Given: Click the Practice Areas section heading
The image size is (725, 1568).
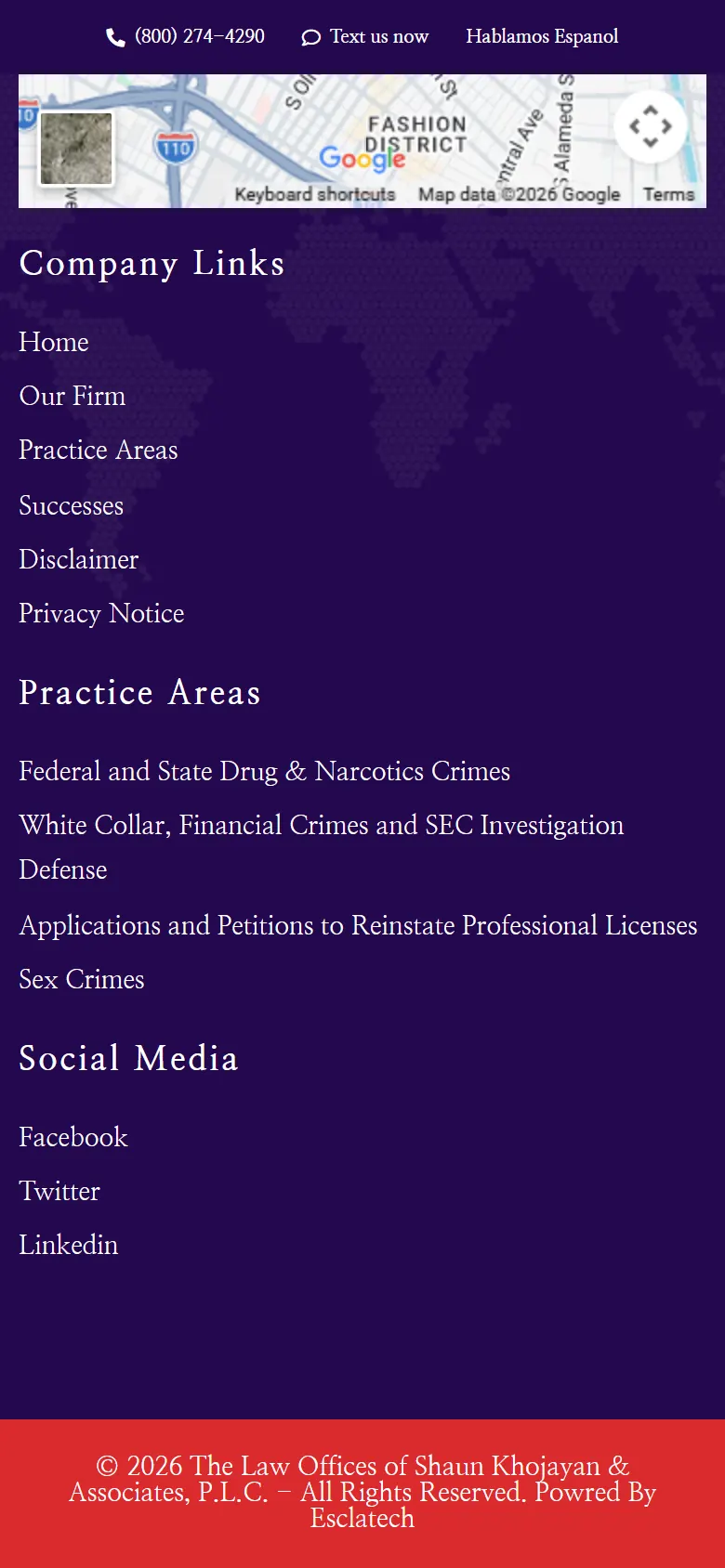Looking at the screenshot, I should [x=140, y=693].
